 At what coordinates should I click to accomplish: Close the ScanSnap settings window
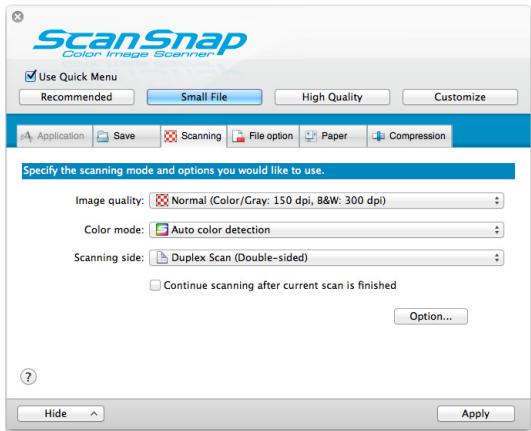(18, 17)
